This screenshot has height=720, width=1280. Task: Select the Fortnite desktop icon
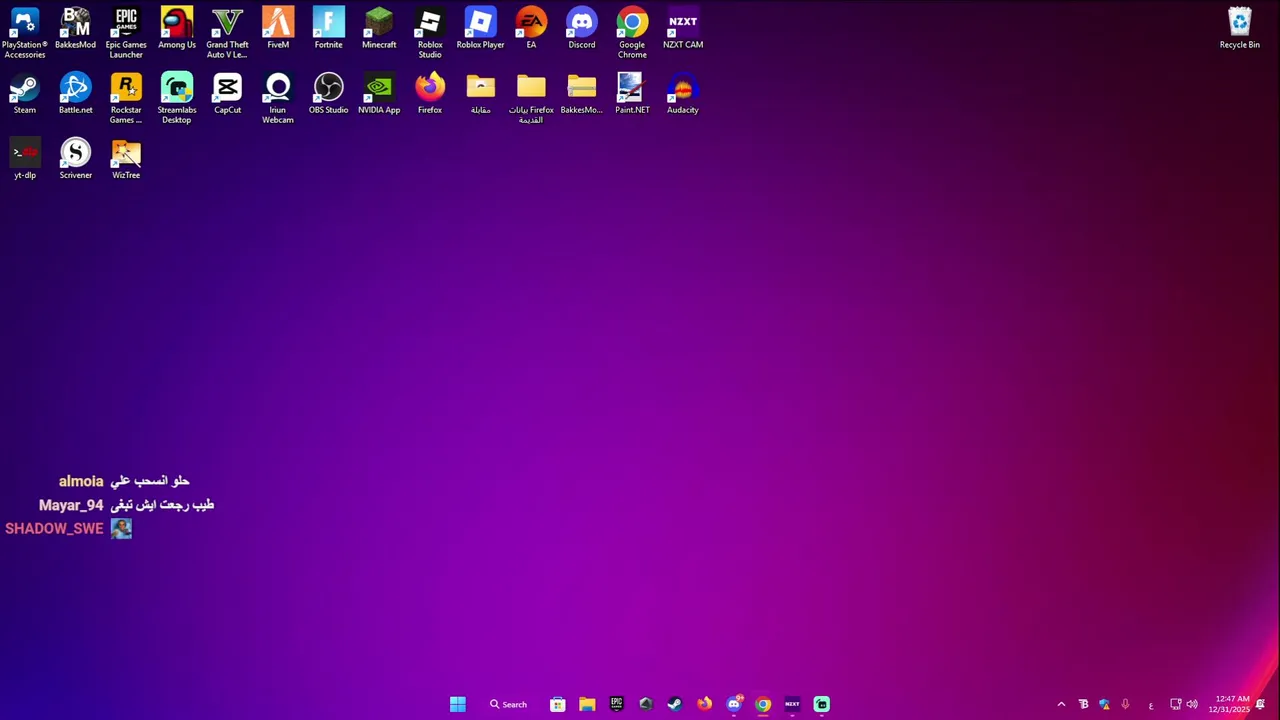click(x=328, y=28)
